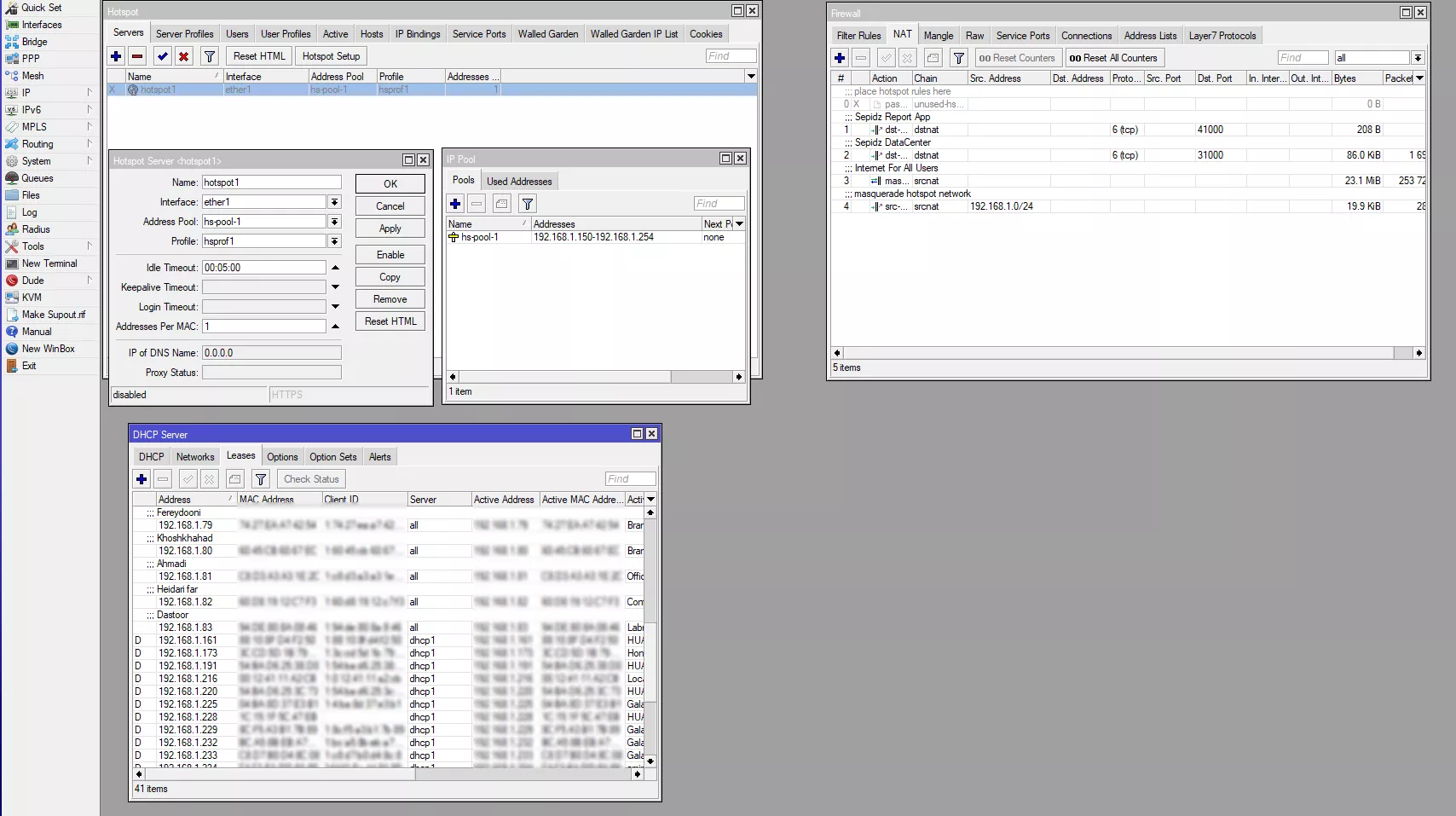Disable NAT rule X icon in Firewall
The height and width of the screenshot is (816, 1456).
908,58
